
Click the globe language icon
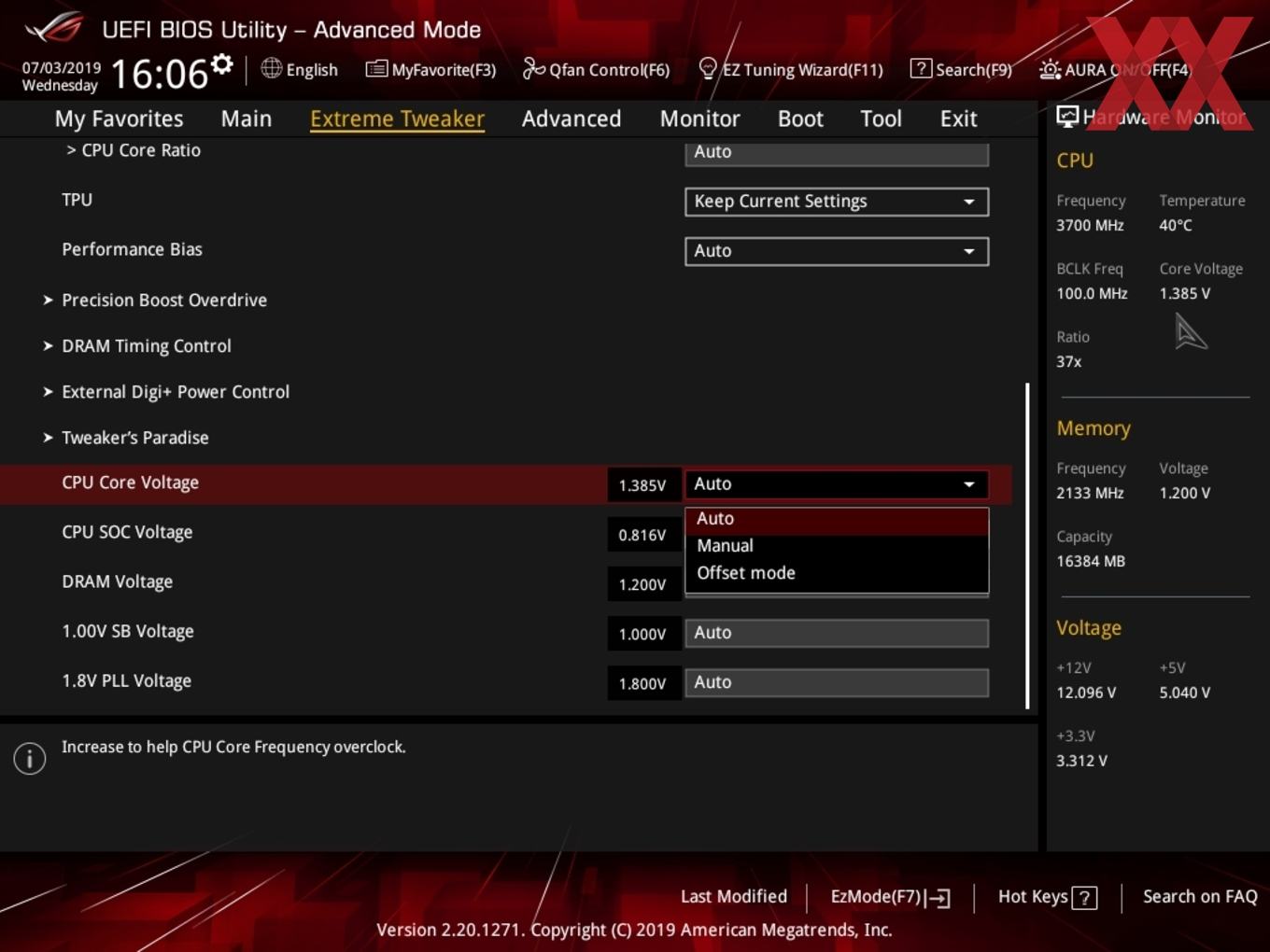(x=271, y=68)
